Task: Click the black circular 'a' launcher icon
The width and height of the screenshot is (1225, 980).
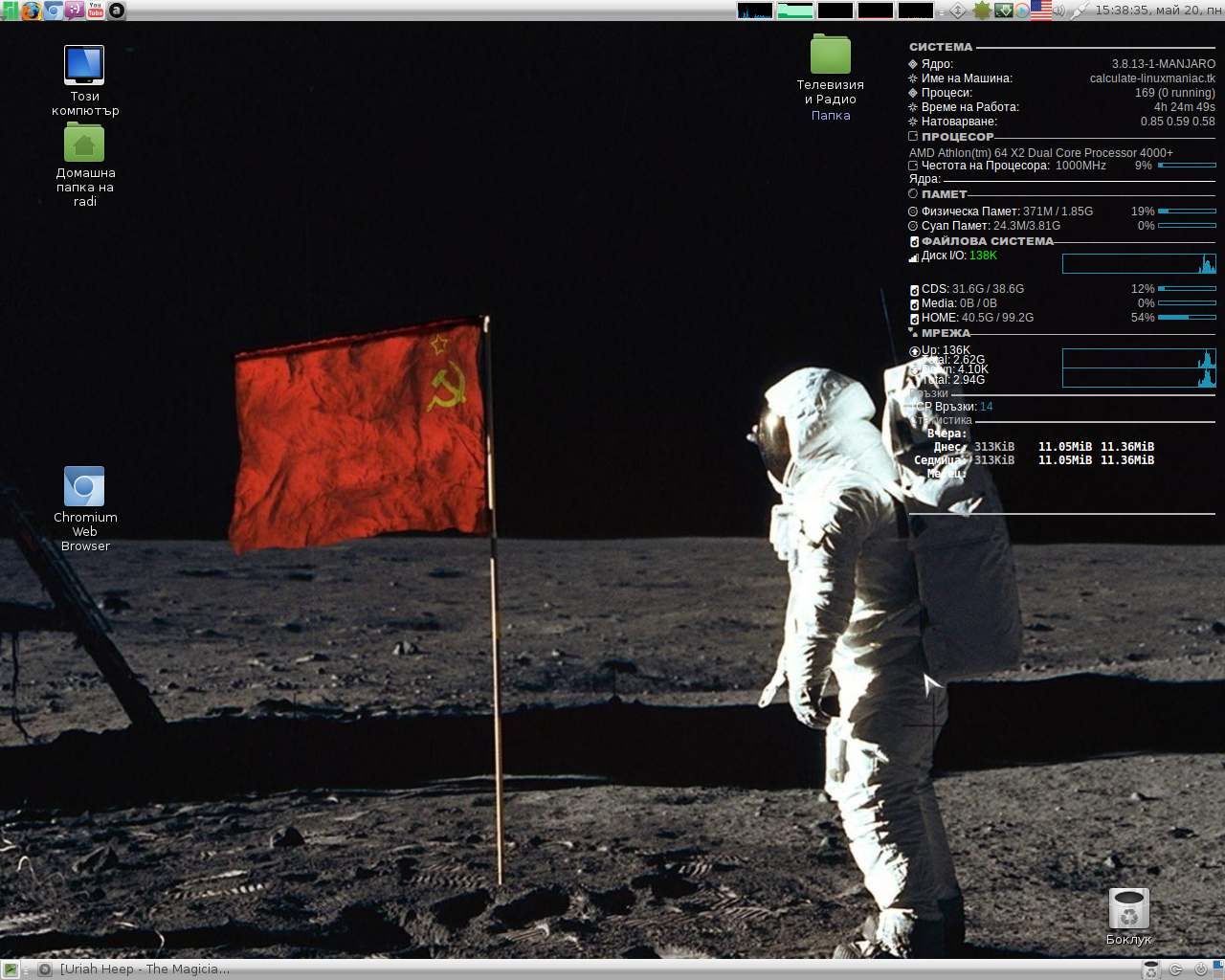Action: tap(116, 11)
